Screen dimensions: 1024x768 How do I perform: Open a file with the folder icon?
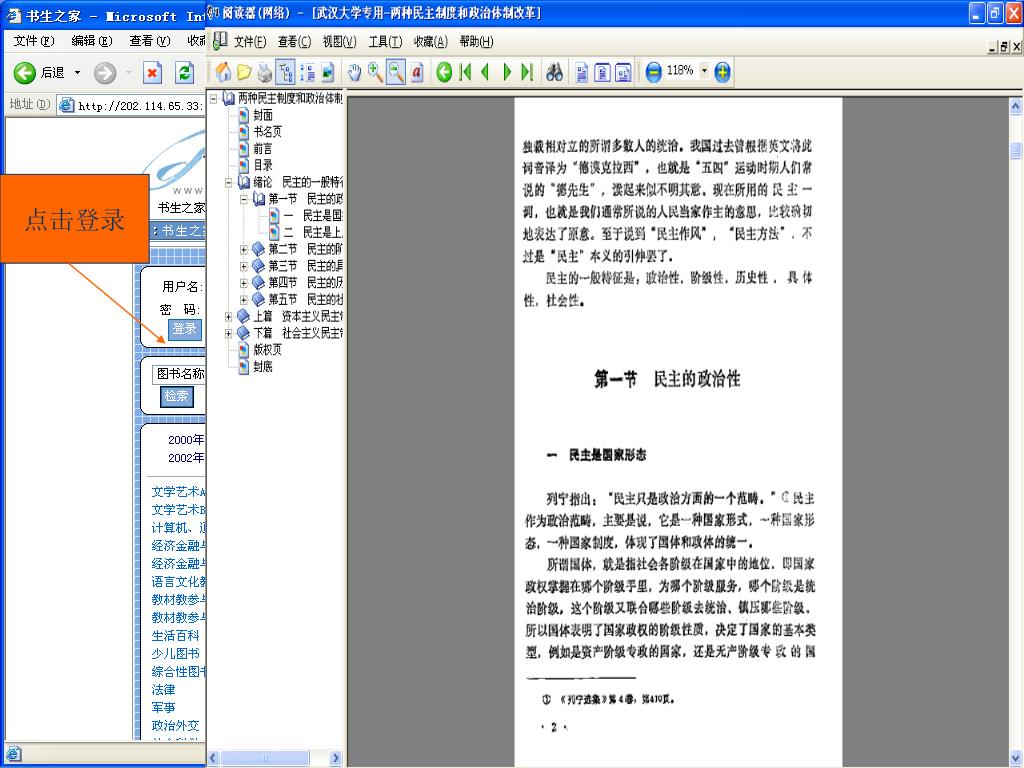pos(244,72)
